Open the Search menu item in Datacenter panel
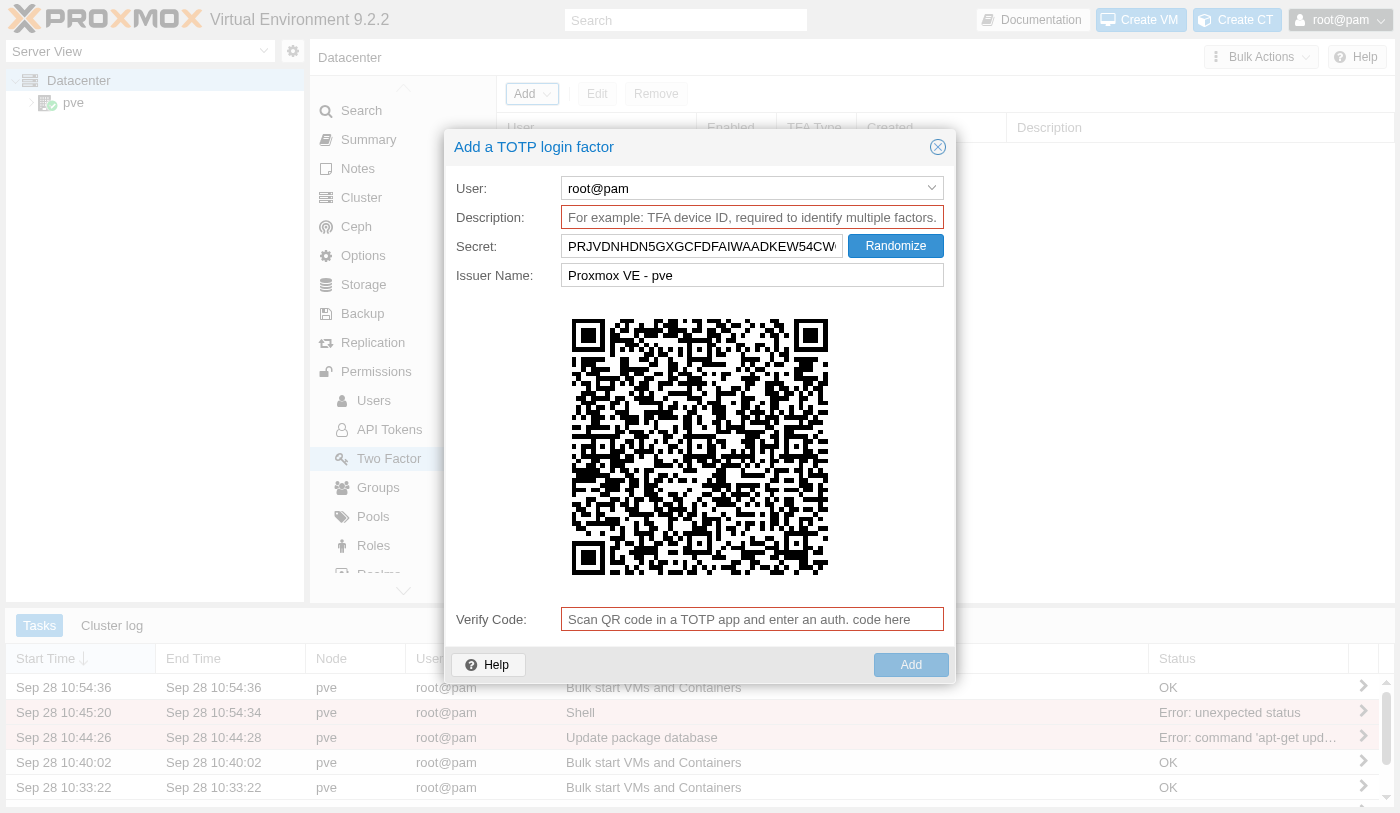The width and height of the screenshot is (1400, 813). (361, 111)
